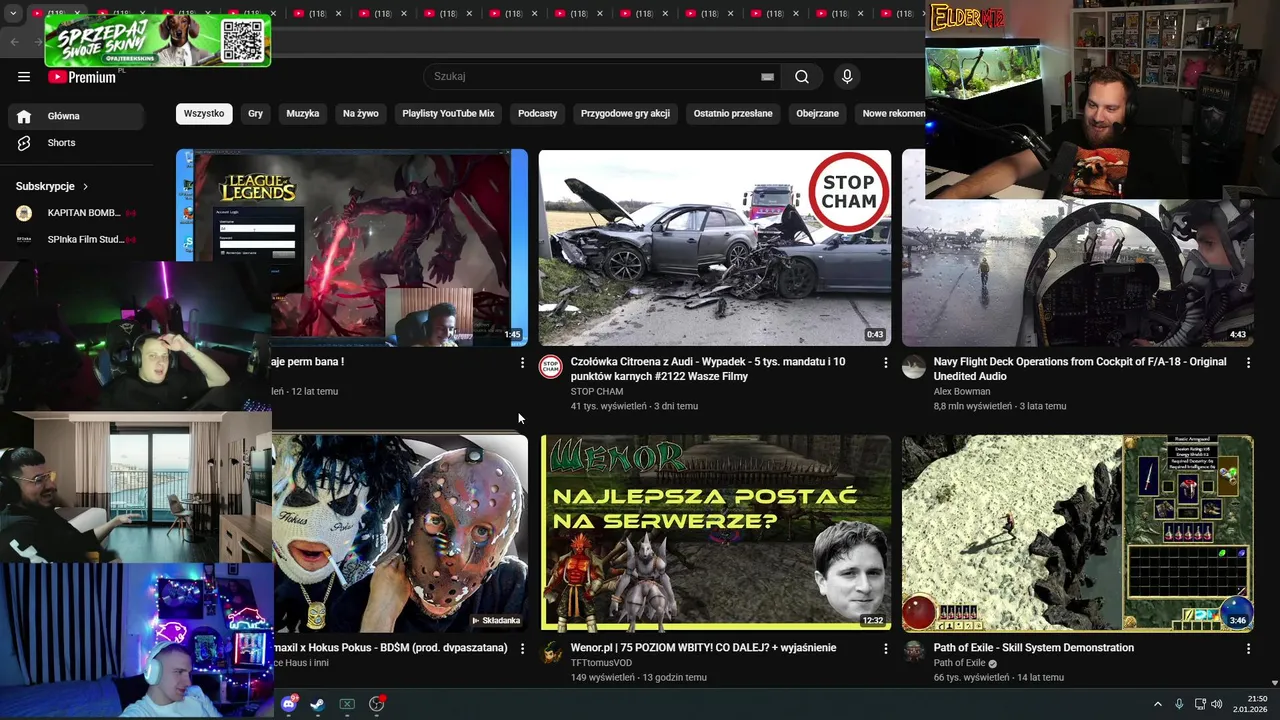Go to Główna in sidebar

click(x=76, y=116)
